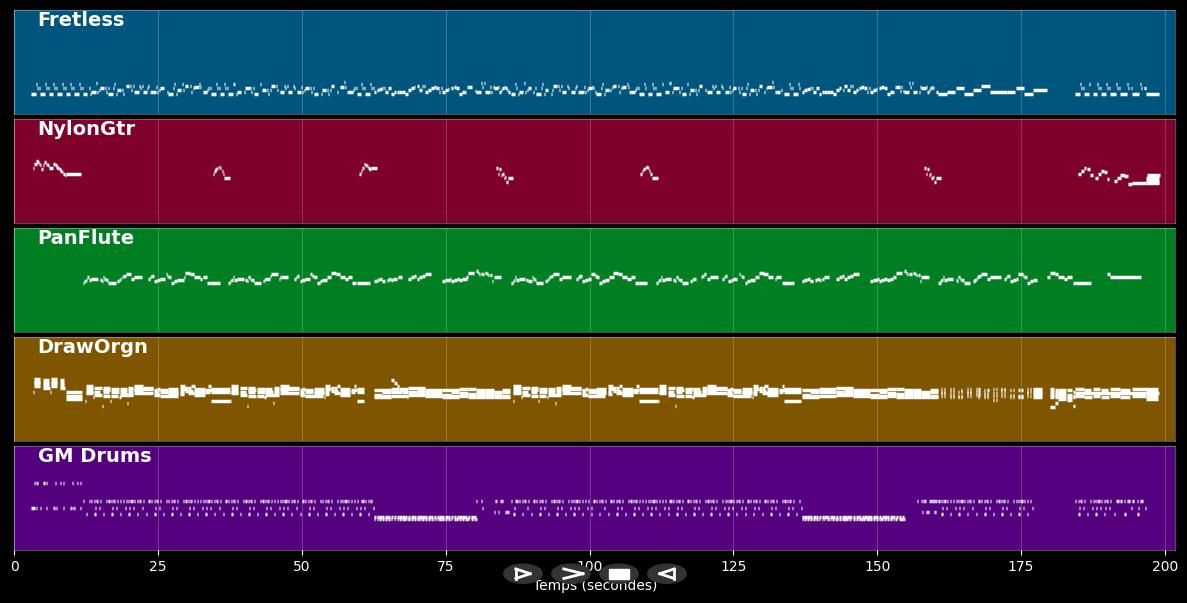Select the PanFlute track label
1187x603 pixels.
tap(86, 238)
